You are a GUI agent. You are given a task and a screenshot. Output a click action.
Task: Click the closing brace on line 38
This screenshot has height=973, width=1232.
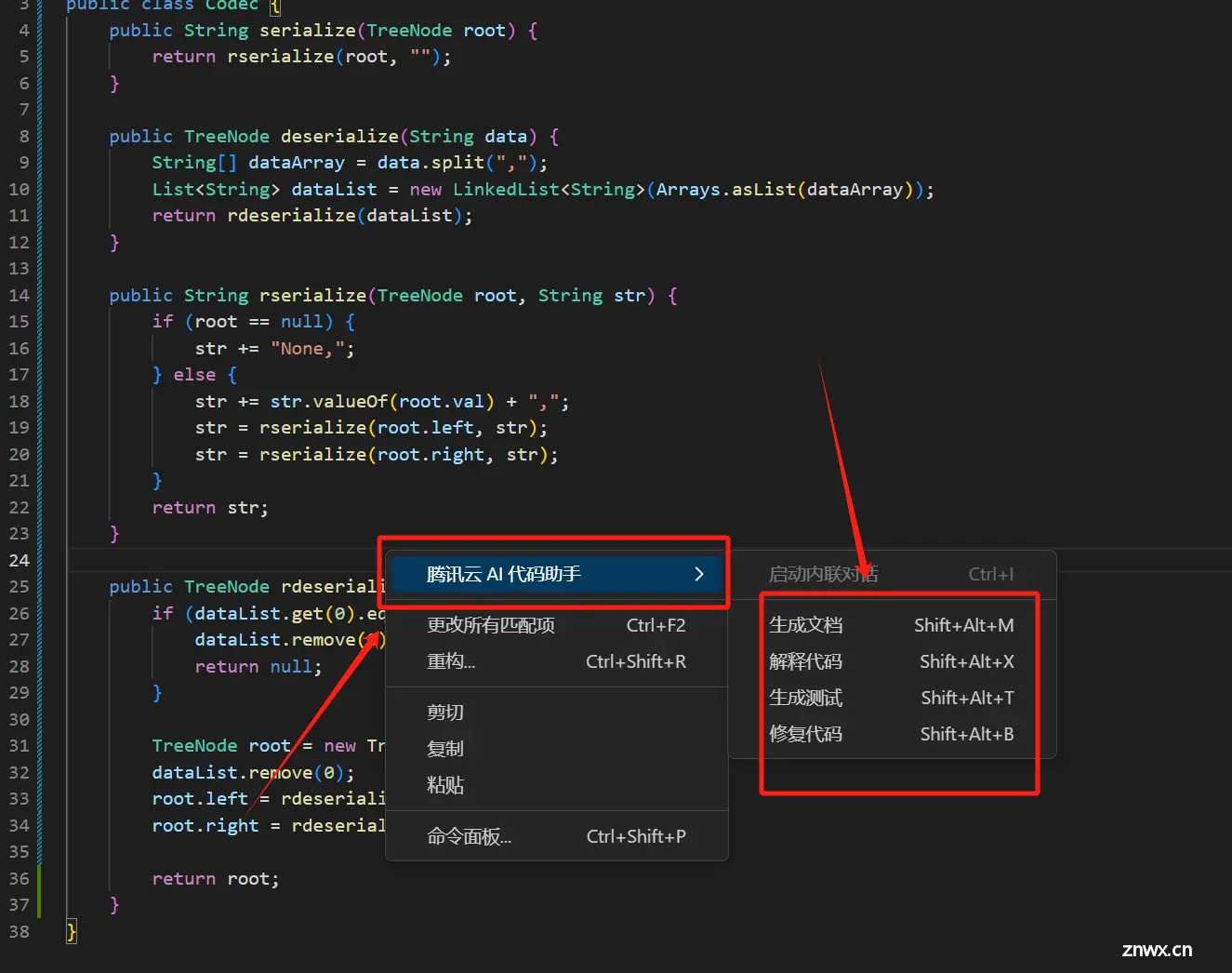[72, 931]
